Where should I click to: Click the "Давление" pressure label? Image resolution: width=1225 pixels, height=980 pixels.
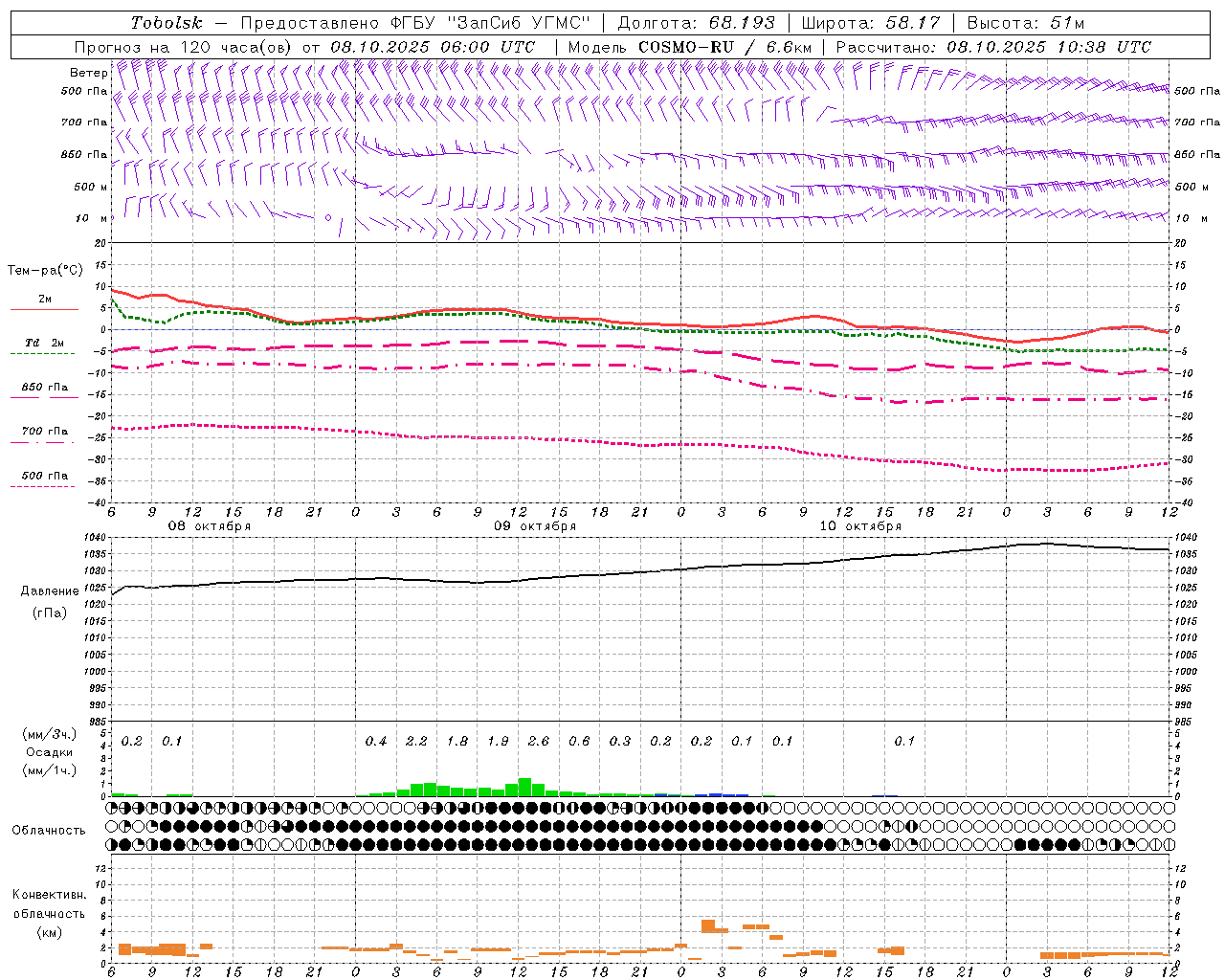(50, 591)
